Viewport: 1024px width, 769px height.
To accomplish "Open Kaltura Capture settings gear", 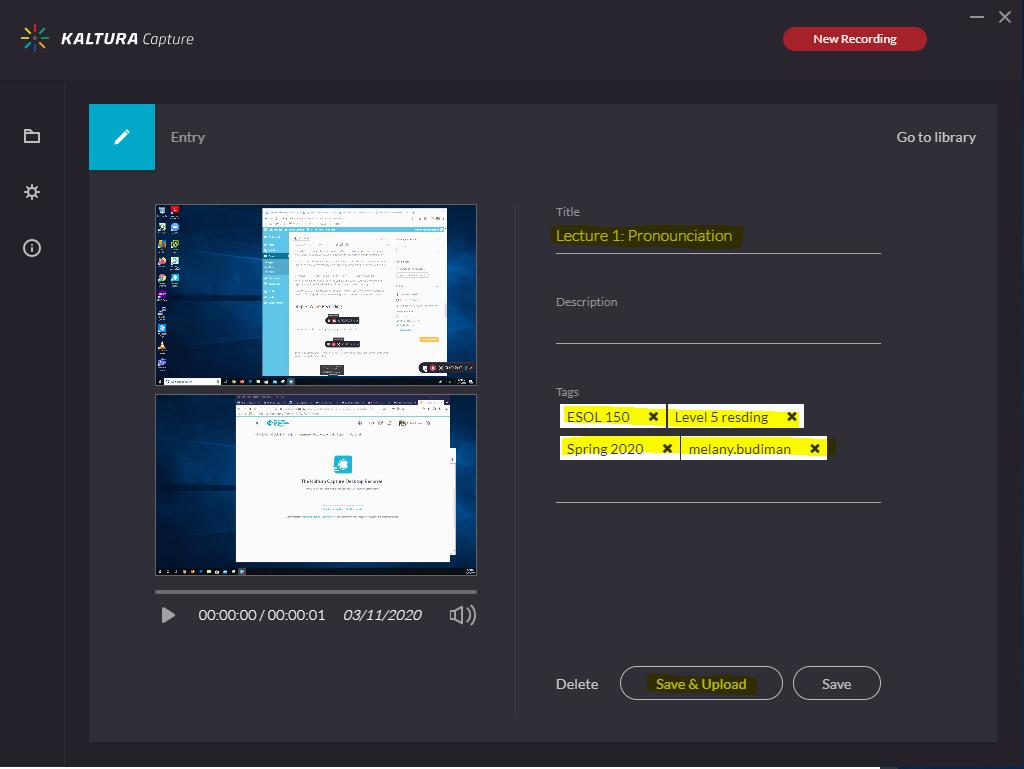I will click(31, 192).
